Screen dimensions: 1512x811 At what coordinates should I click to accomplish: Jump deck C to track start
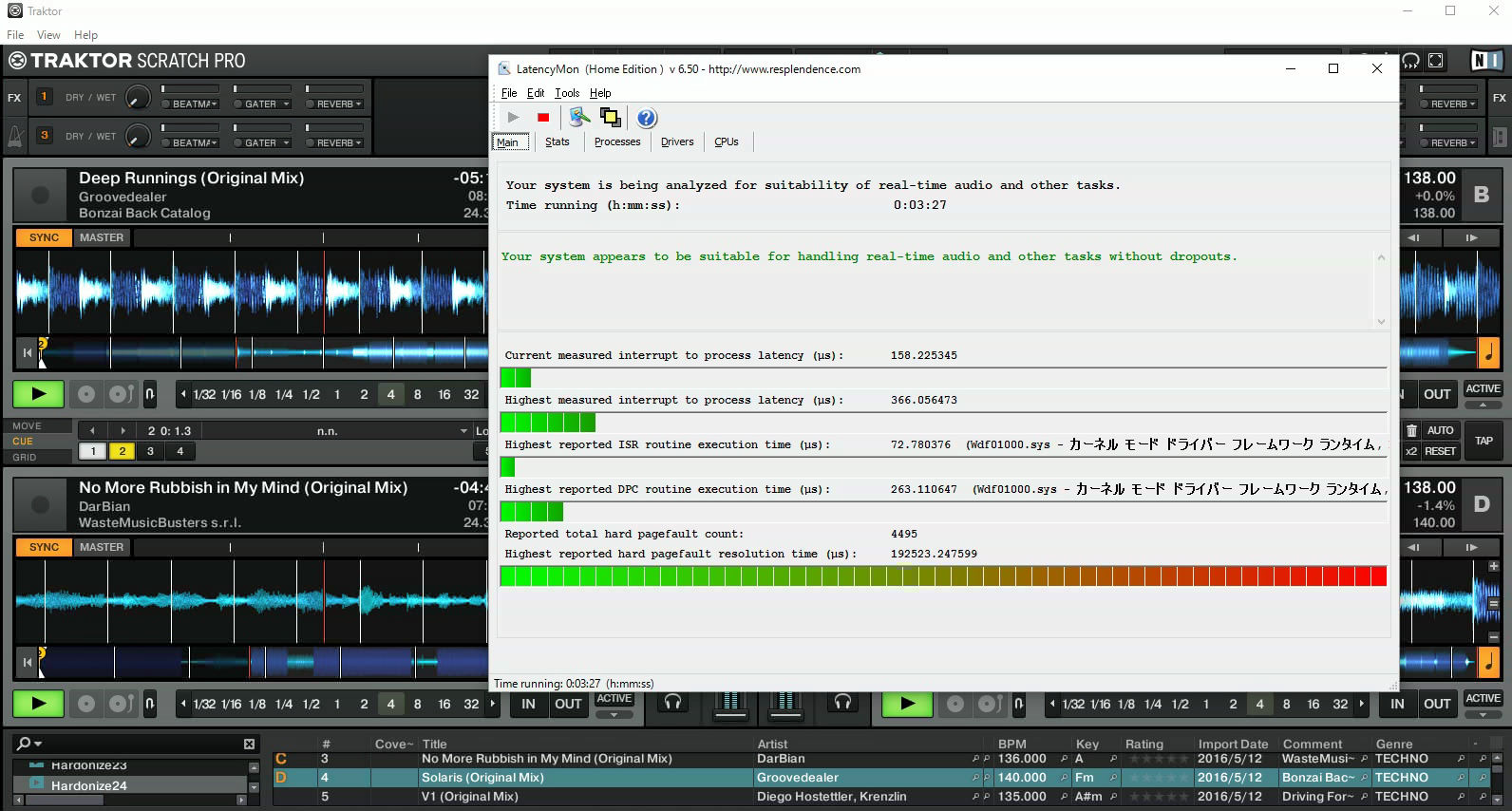tap(28, 662)
